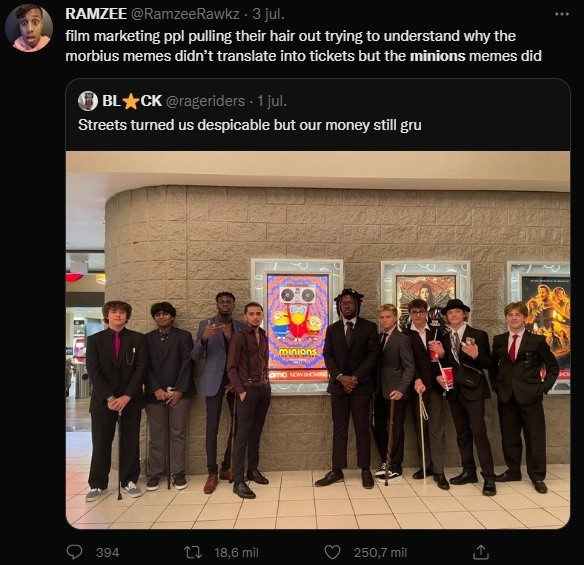Click the quoted tweet's small avatar
The height and width of the screenshot is (565, 584).
coord(88,101)
